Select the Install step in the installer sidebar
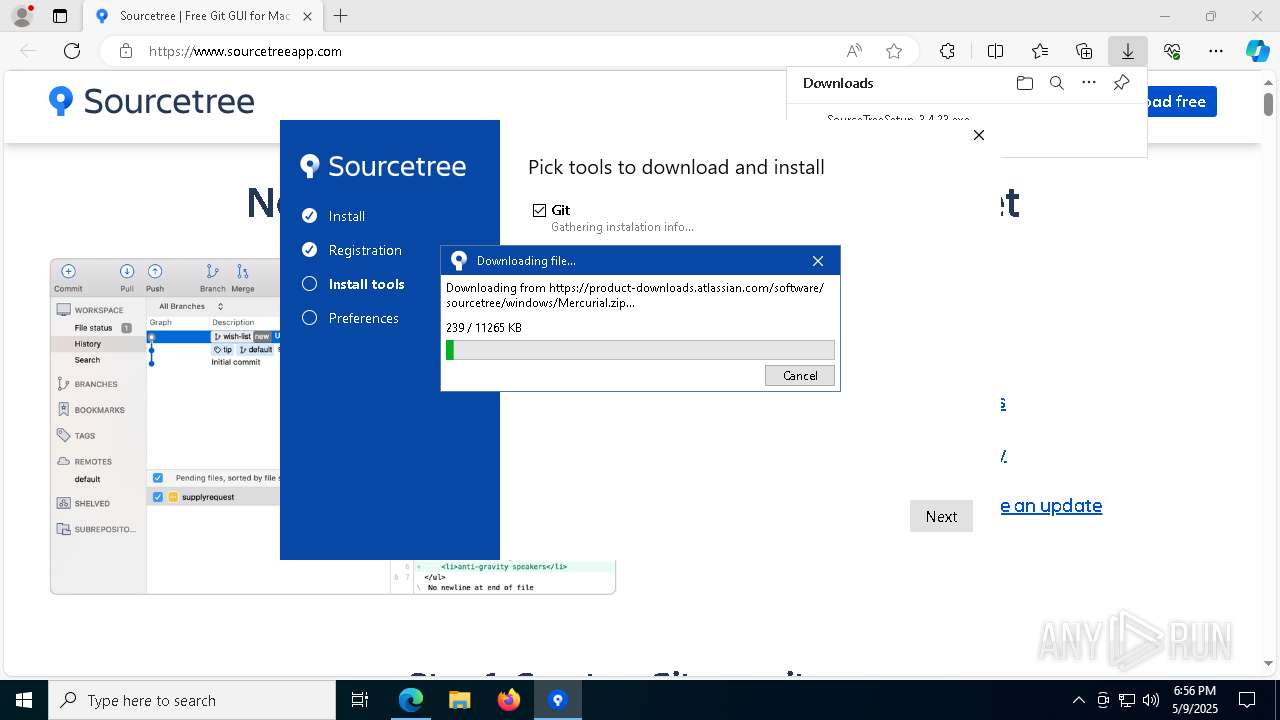Image resolution: width=1280 pixels, height=720 pixels. [346, 216]
